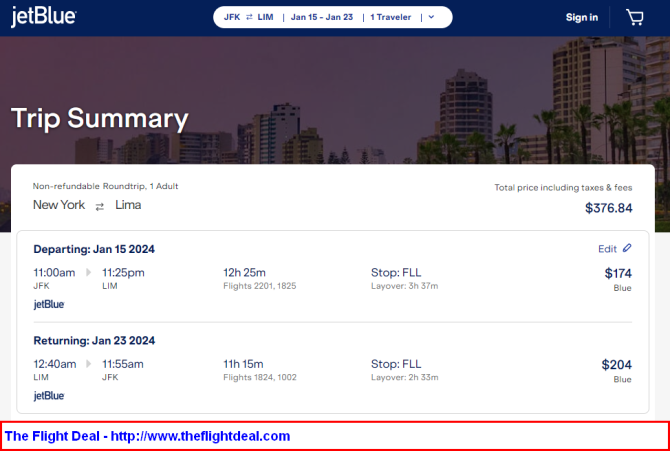Open the shopping cart icon
Screen dimensions: 670x451
(x=635, y=18)
